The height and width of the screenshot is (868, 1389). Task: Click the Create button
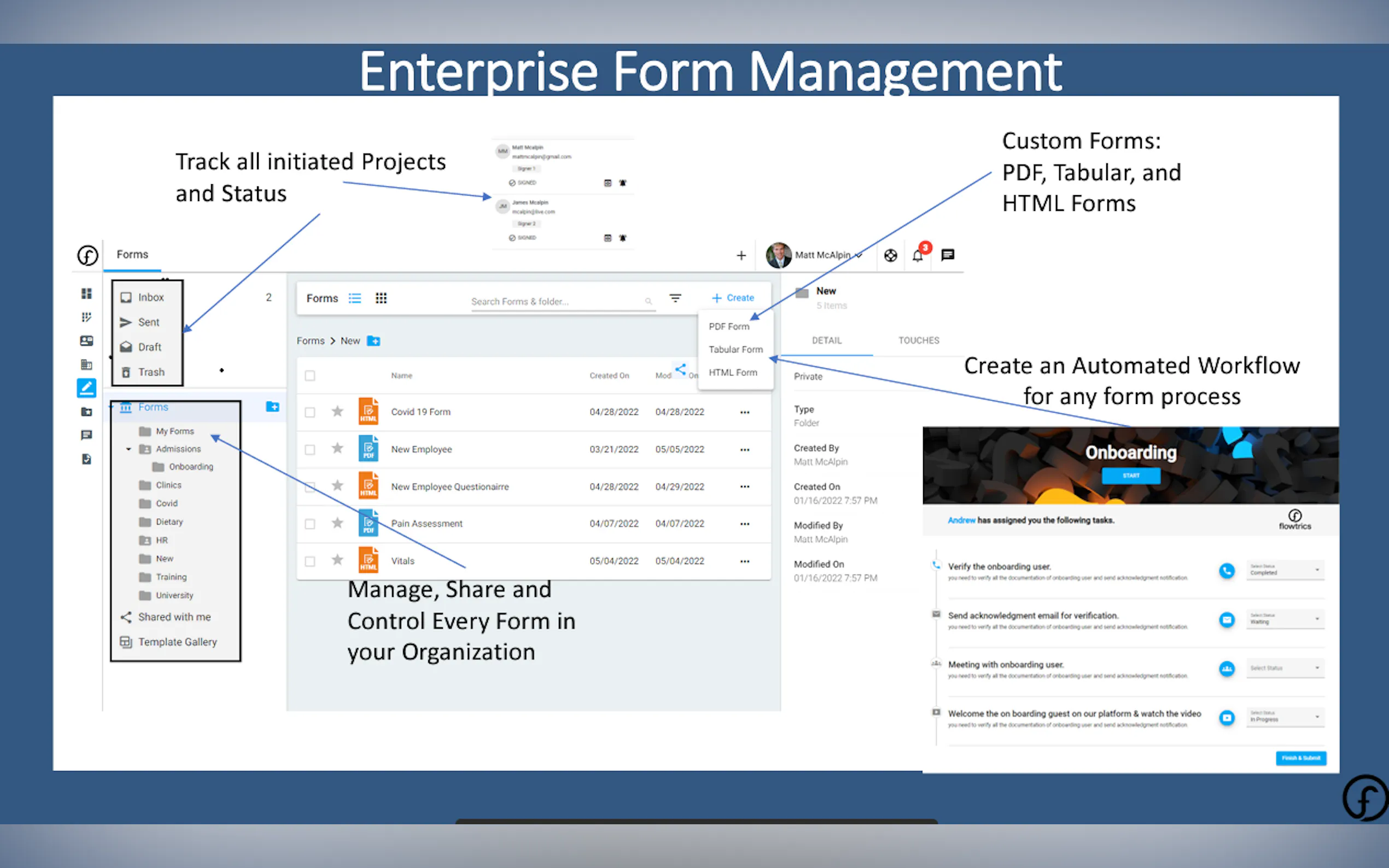coord(733,298)
